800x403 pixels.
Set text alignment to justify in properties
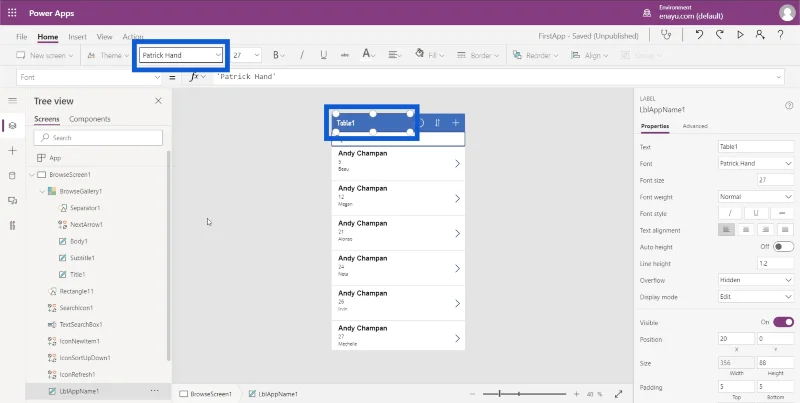point(785,230)
